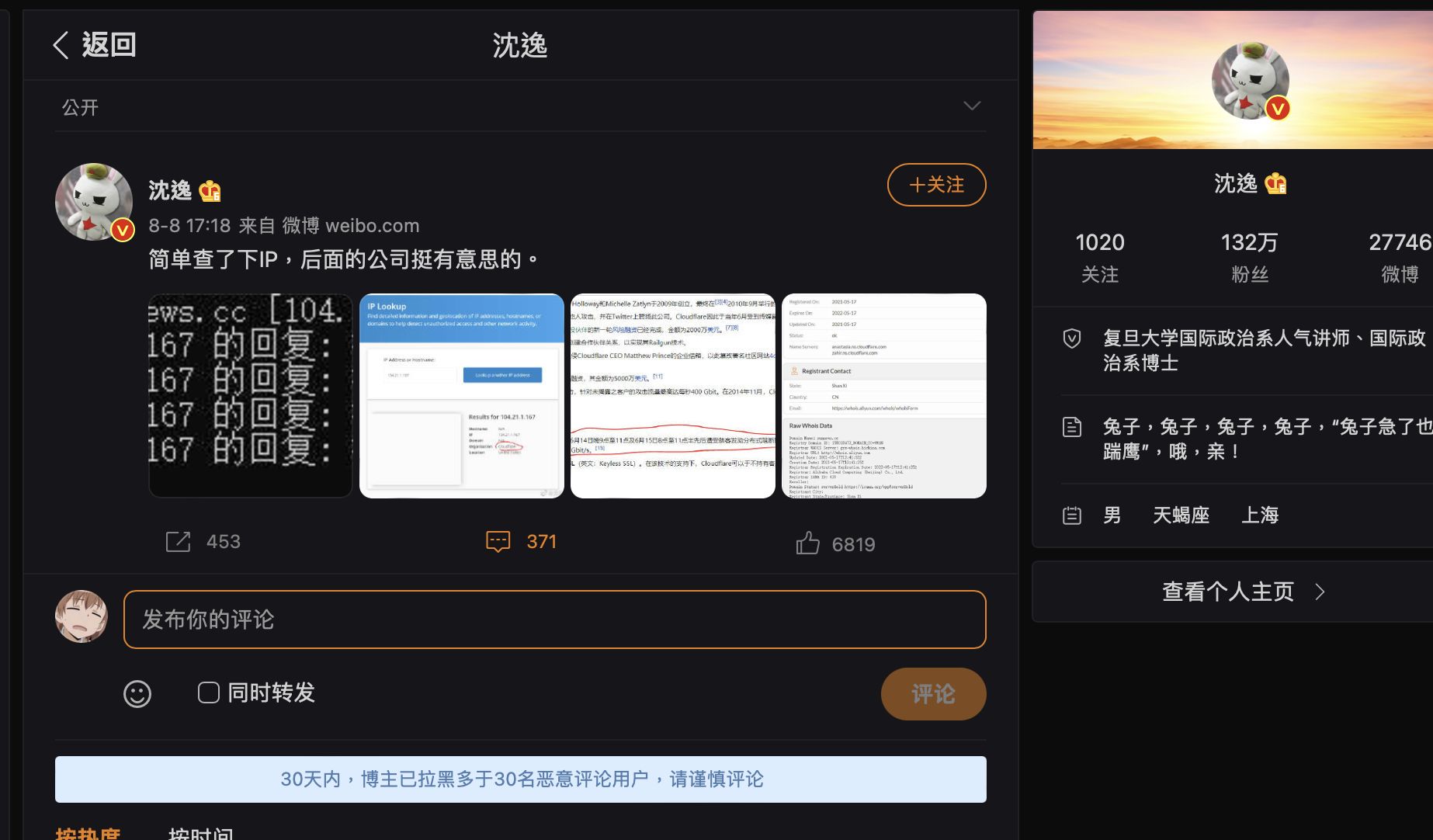Check the 同时转发 checkbox

coord(209,692)
